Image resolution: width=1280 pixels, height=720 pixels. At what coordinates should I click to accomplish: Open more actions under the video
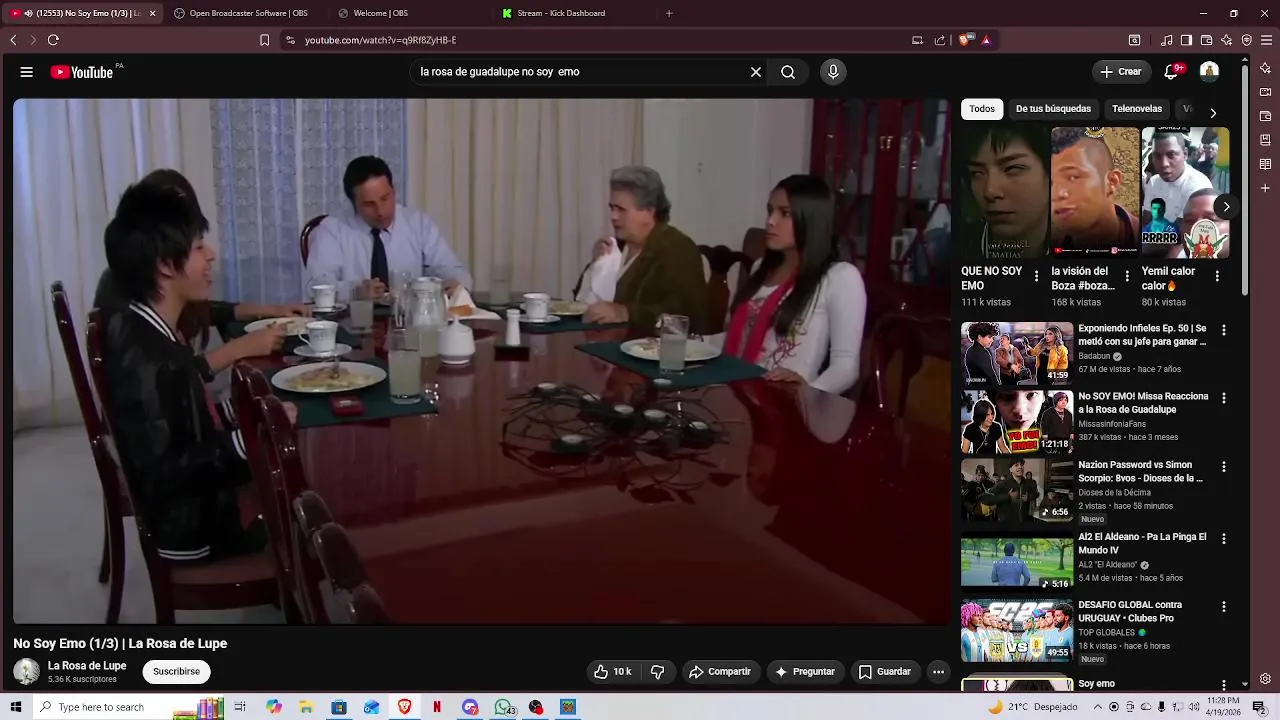click(x=938, y=672)
